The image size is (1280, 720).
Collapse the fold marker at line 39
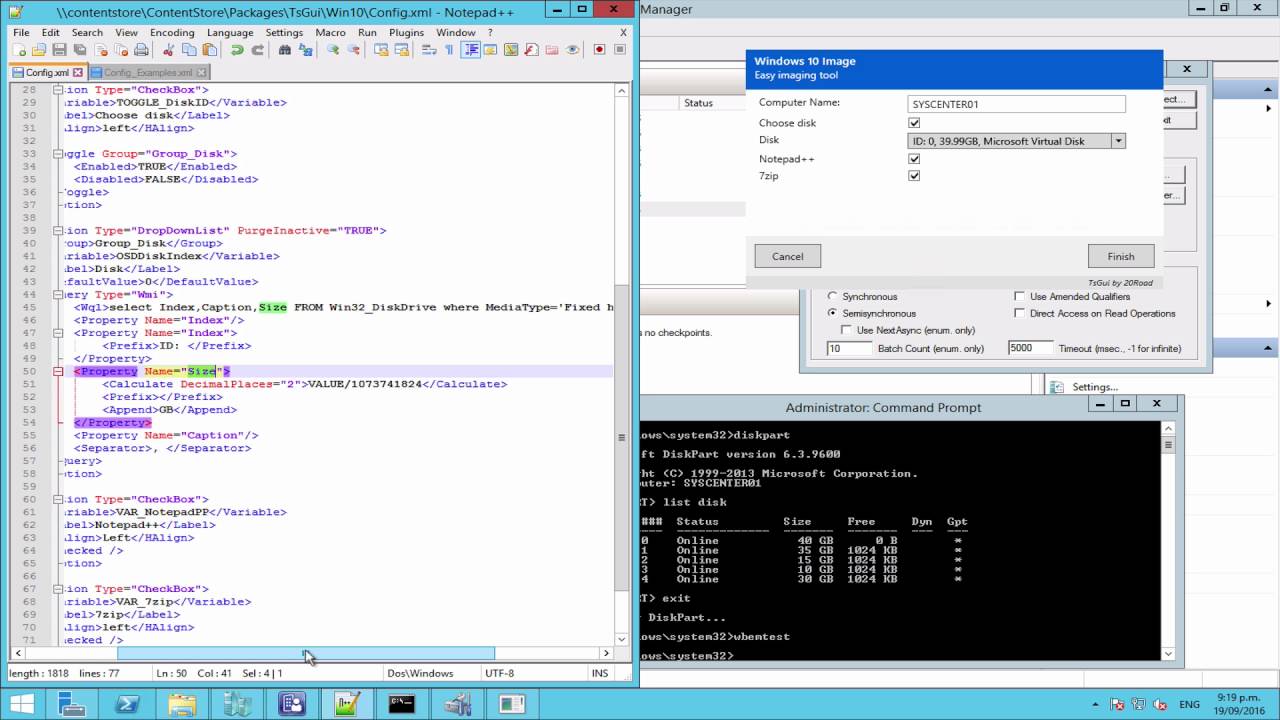(58, 230)
